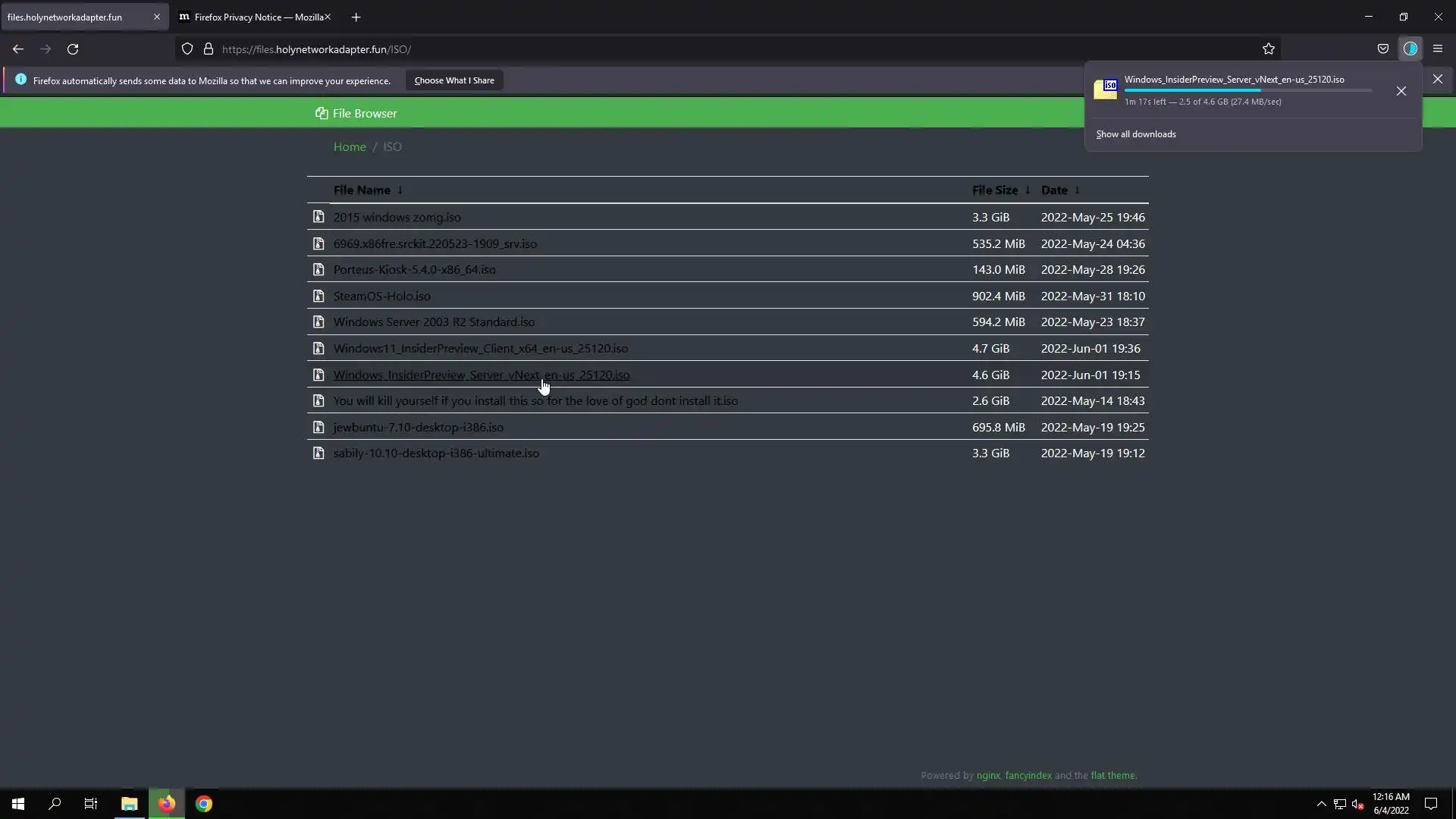The image size is (1456, 819).
Task: Download SteamOS-Holo.iso file
Action: pos(381,297)
